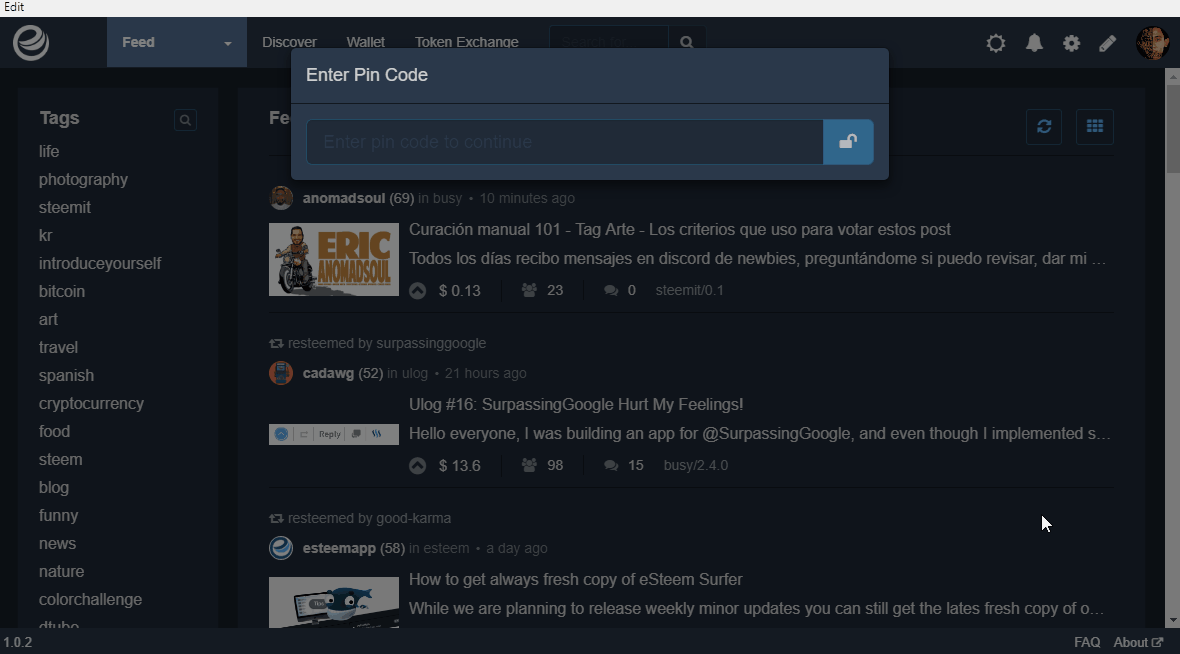Open anomadsoul author profile name

[343, 198]
